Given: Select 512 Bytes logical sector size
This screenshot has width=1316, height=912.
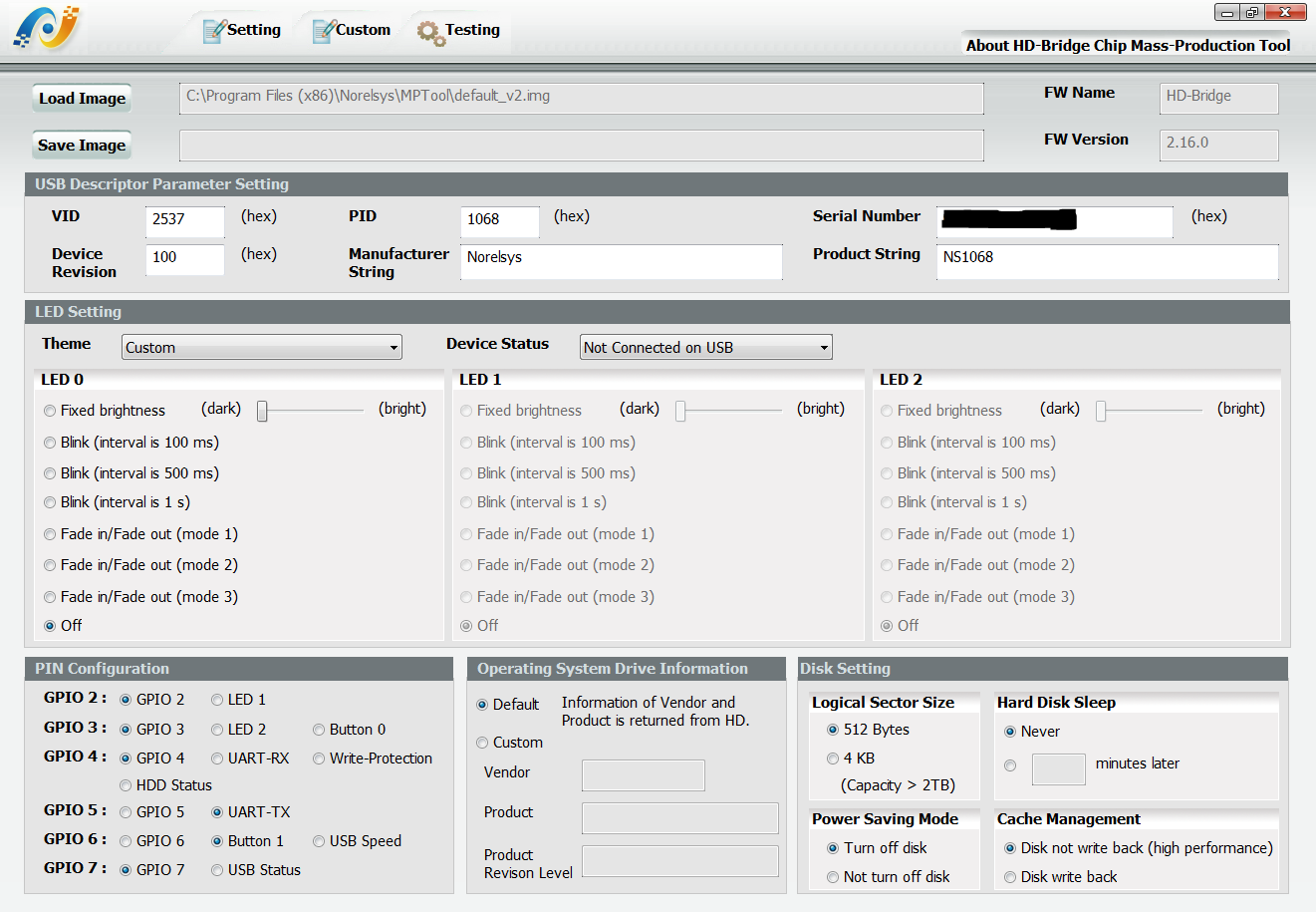Looking at the screenshot, I should pos(868,730).
